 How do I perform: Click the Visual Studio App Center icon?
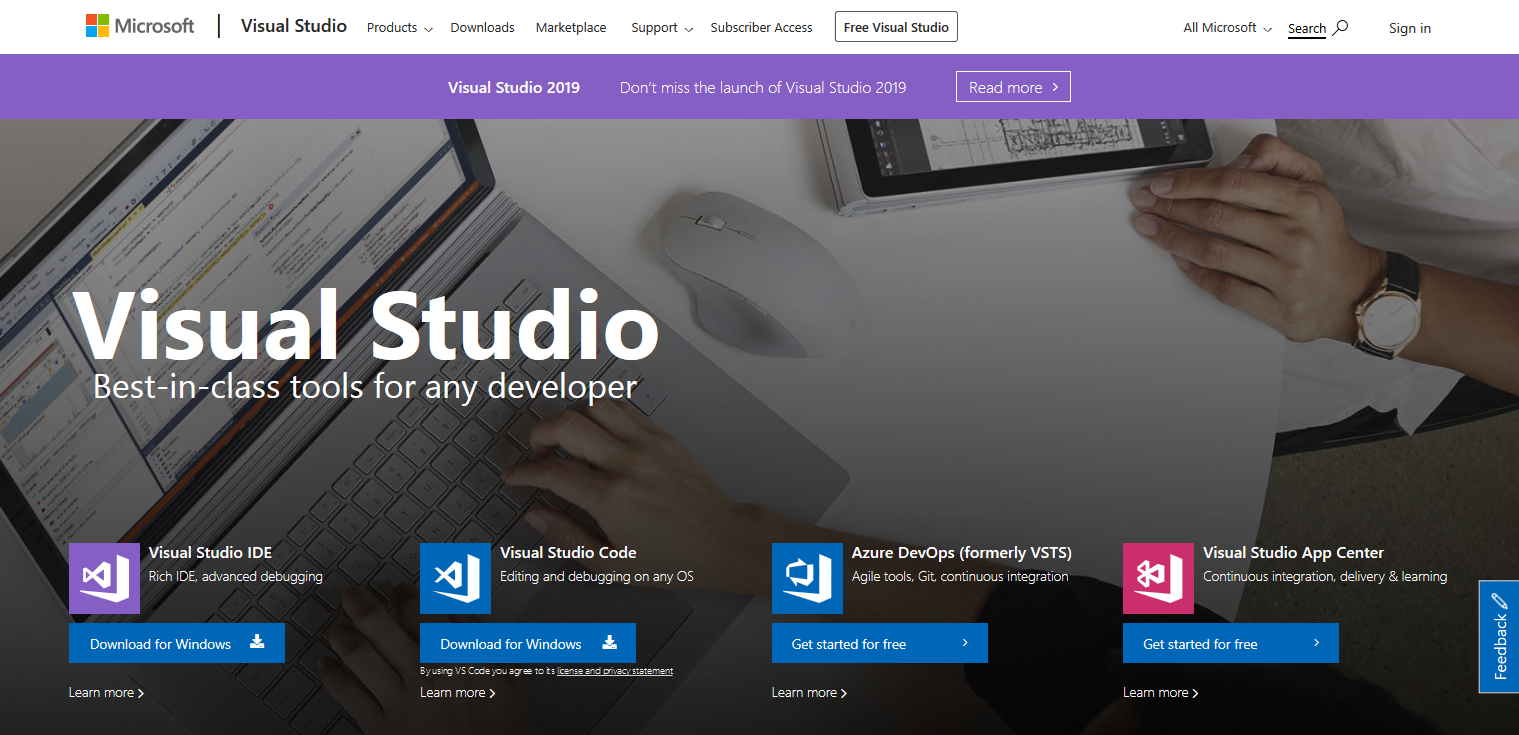pos(1158,578)
